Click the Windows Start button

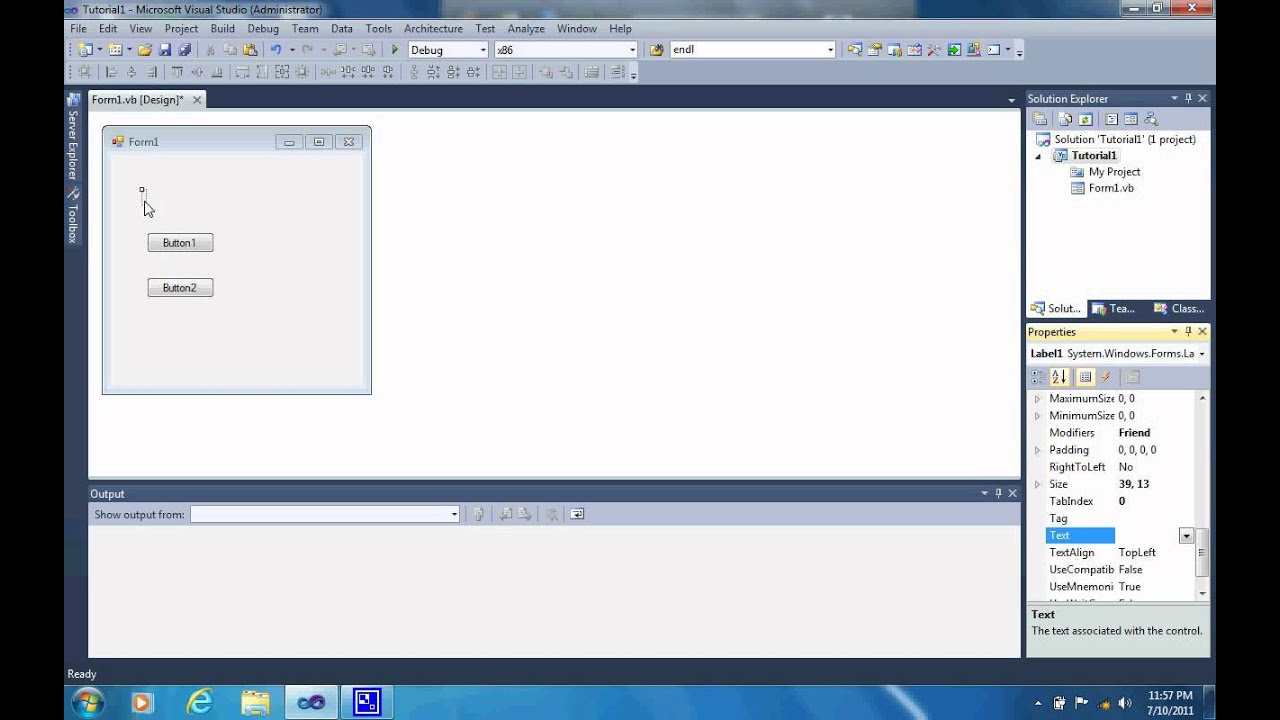point(88,702)
